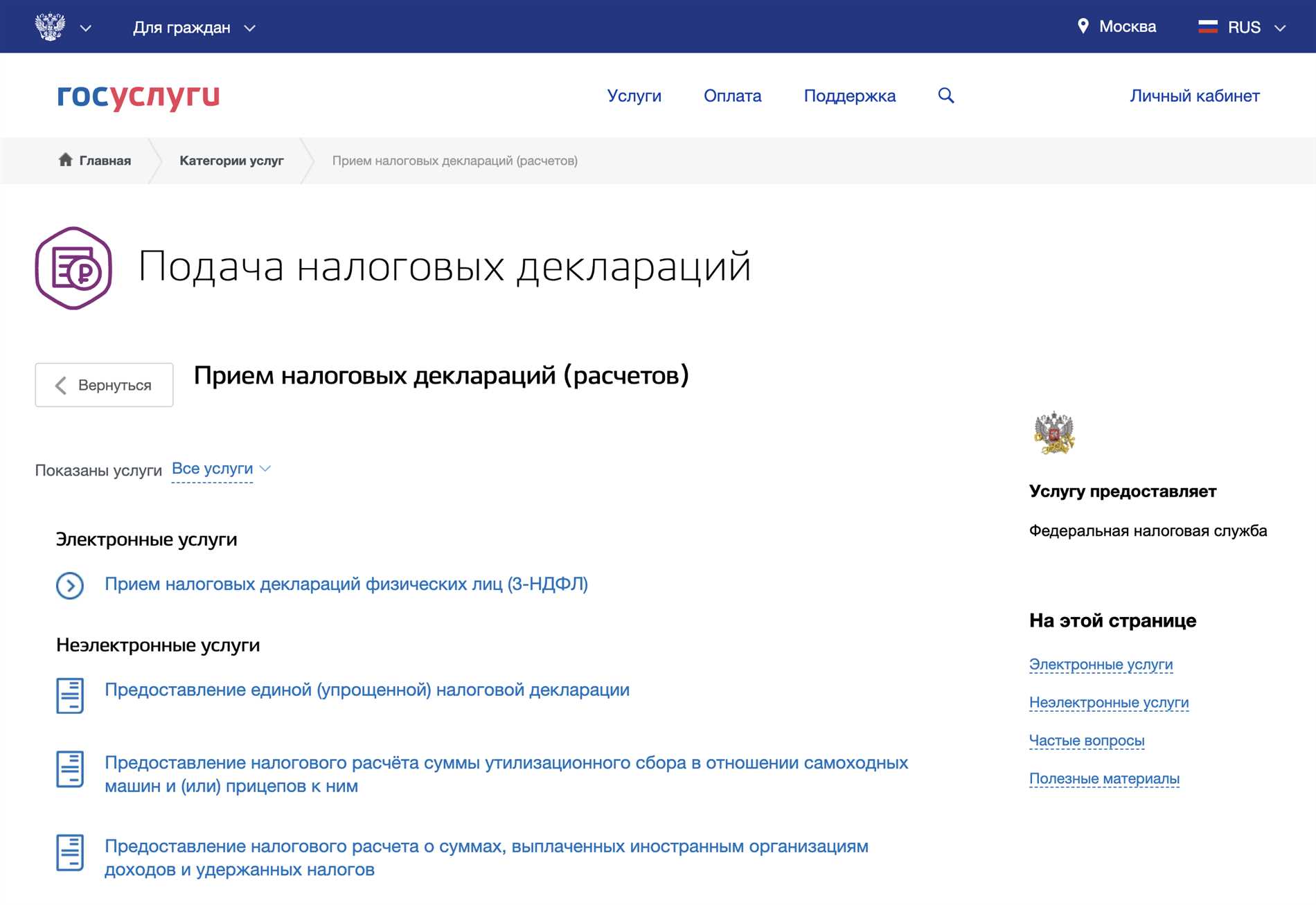Click the Russian flag icon

(x=1208, y=27)
